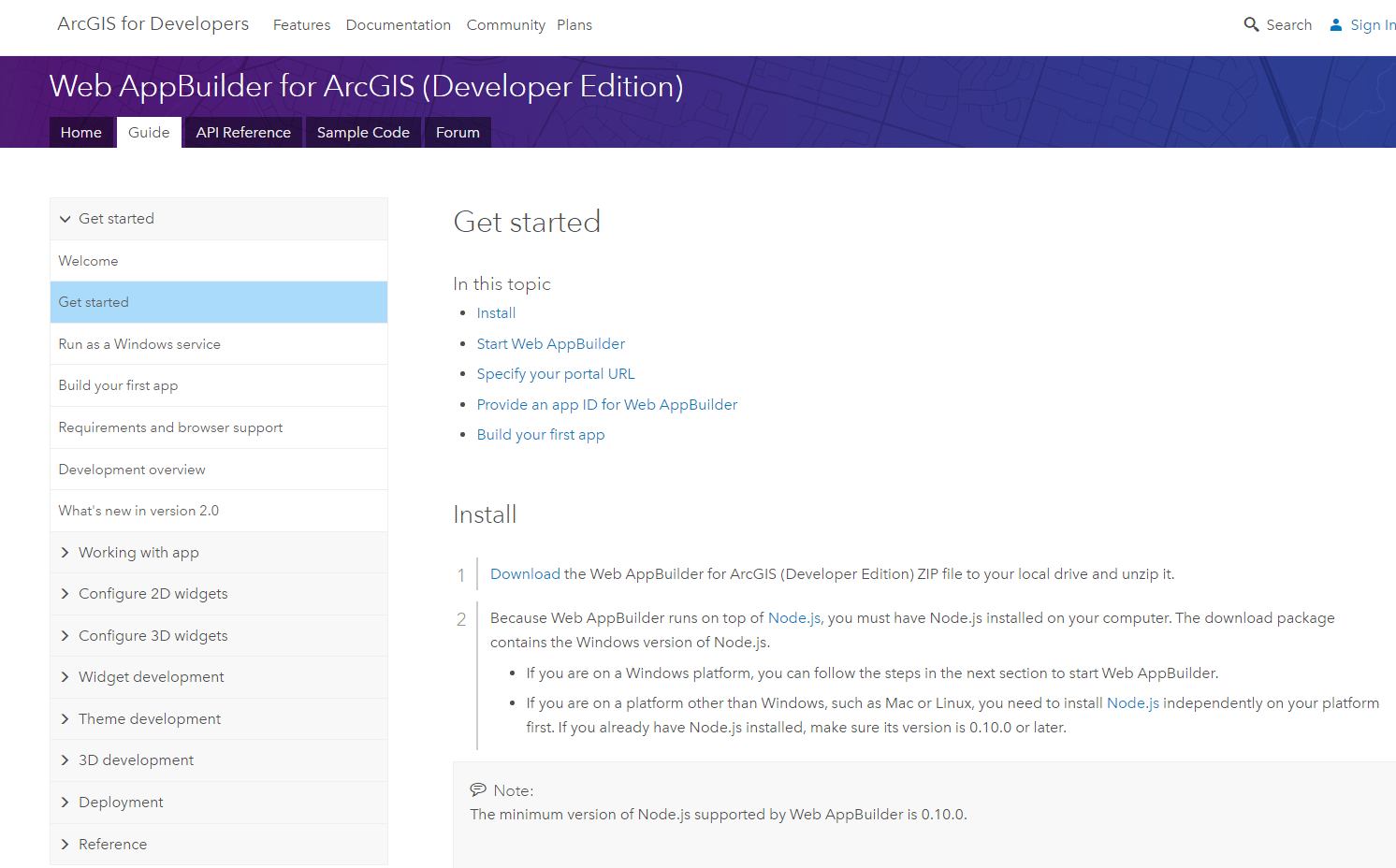1396x868 pixels.
Task: Click the Web AppBuilder for ArcGIS banner title
Action: click(366, 86)
